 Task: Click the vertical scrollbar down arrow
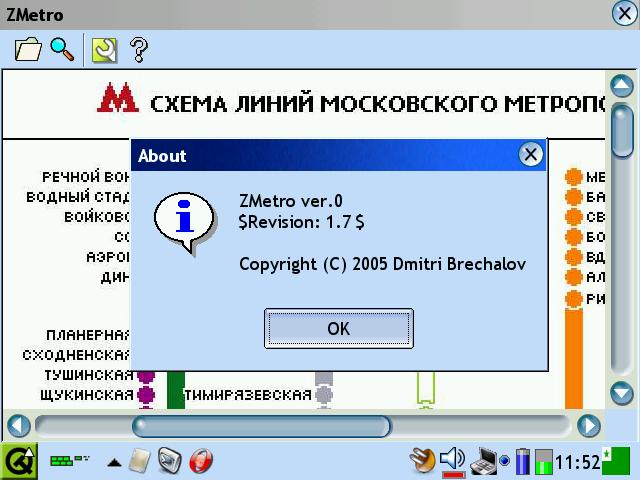[622, 393]
